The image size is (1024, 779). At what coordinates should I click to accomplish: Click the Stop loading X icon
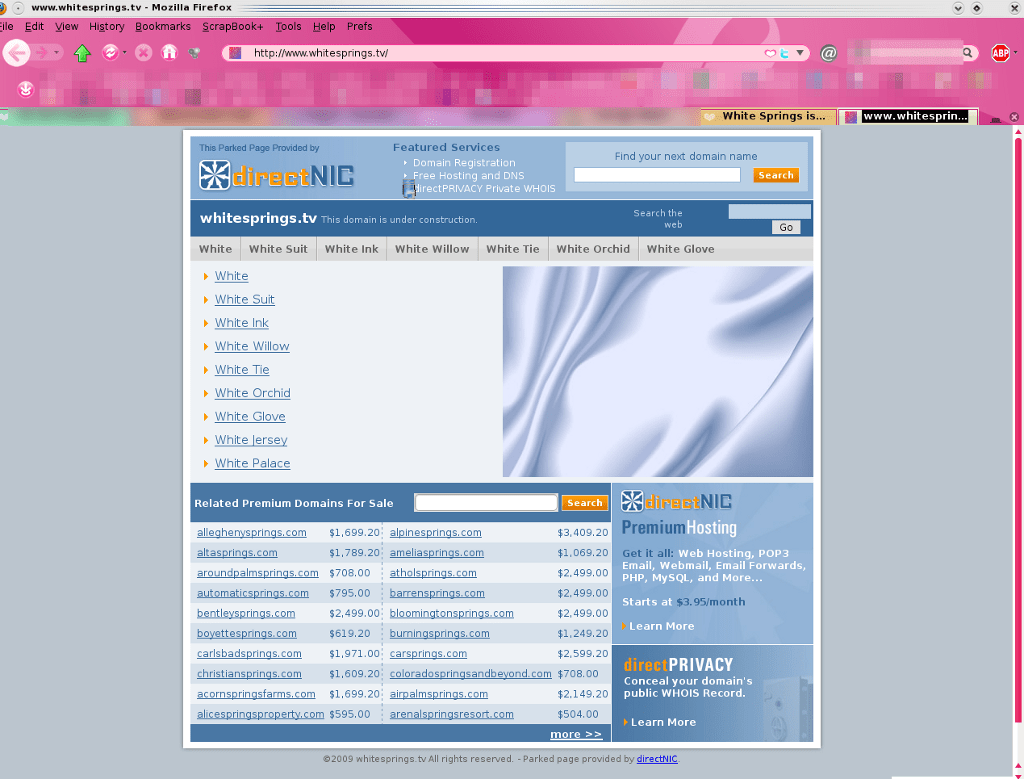(144, 52)
